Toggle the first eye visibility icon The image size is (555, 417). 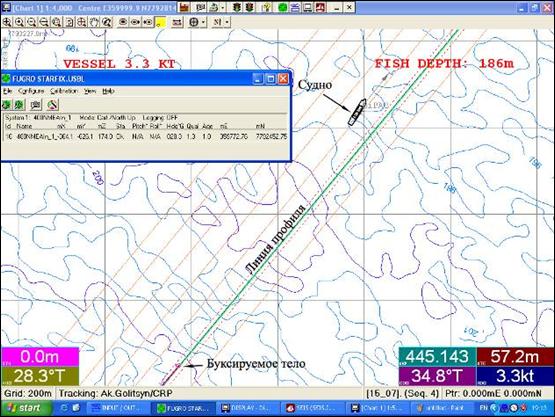click(123, 22)
